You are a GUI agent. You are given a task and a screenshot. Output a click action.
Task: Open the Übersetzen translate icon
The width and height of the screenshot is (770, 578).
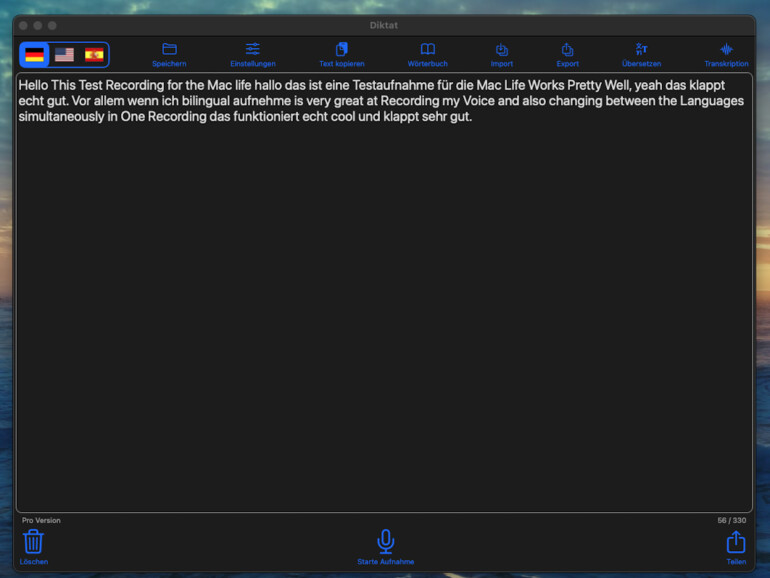click(x=641, y=49)
